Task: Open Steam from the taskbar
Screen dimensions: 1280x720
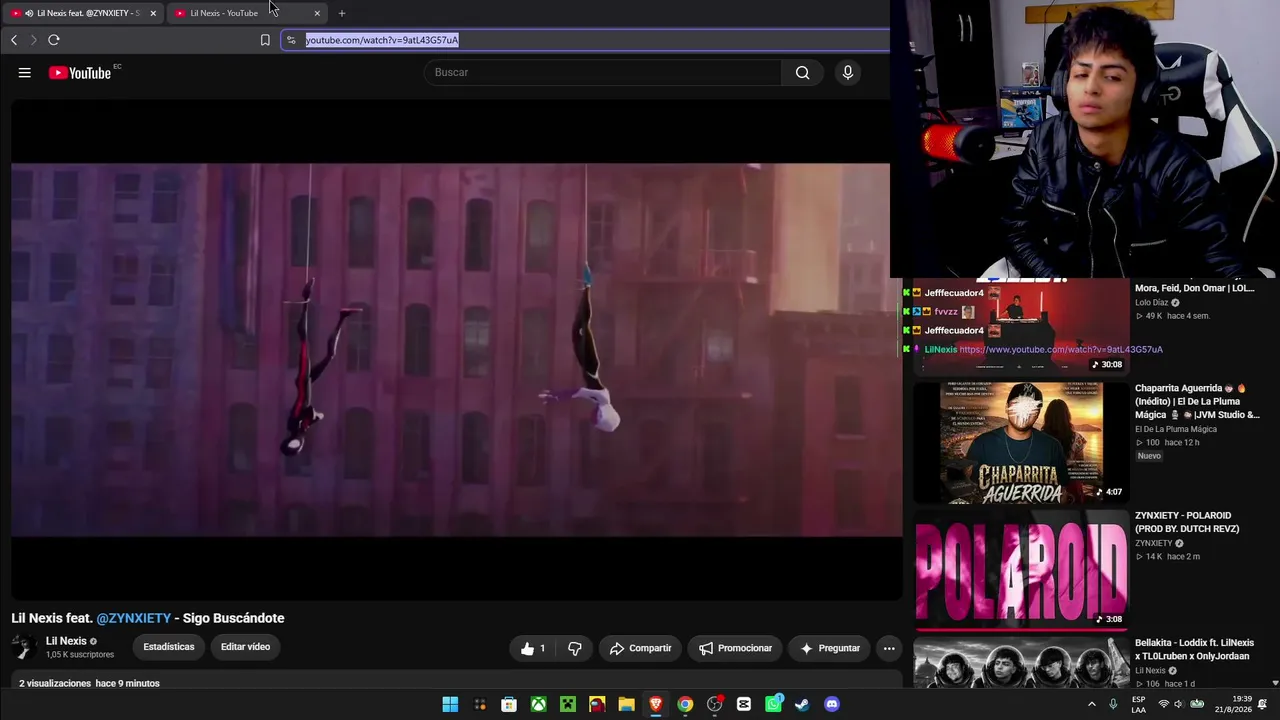Action: coord(802,704)
